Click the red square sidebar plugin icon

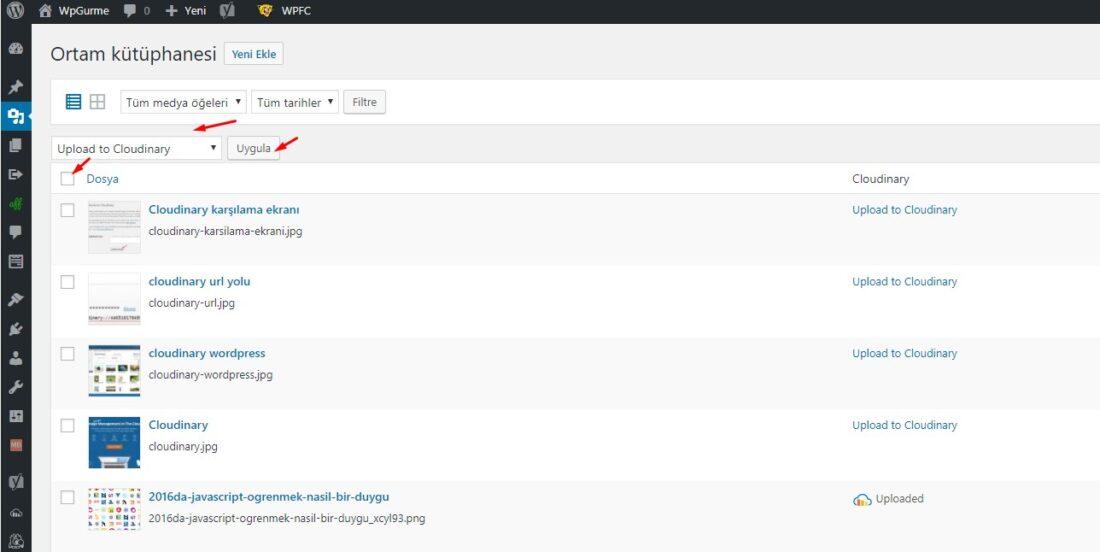(15, 445)
